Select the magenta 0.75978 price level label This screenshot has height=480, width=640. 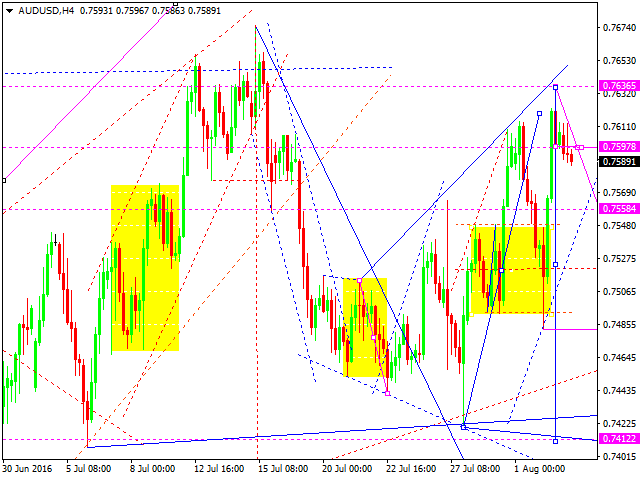(x=619, y=147)
